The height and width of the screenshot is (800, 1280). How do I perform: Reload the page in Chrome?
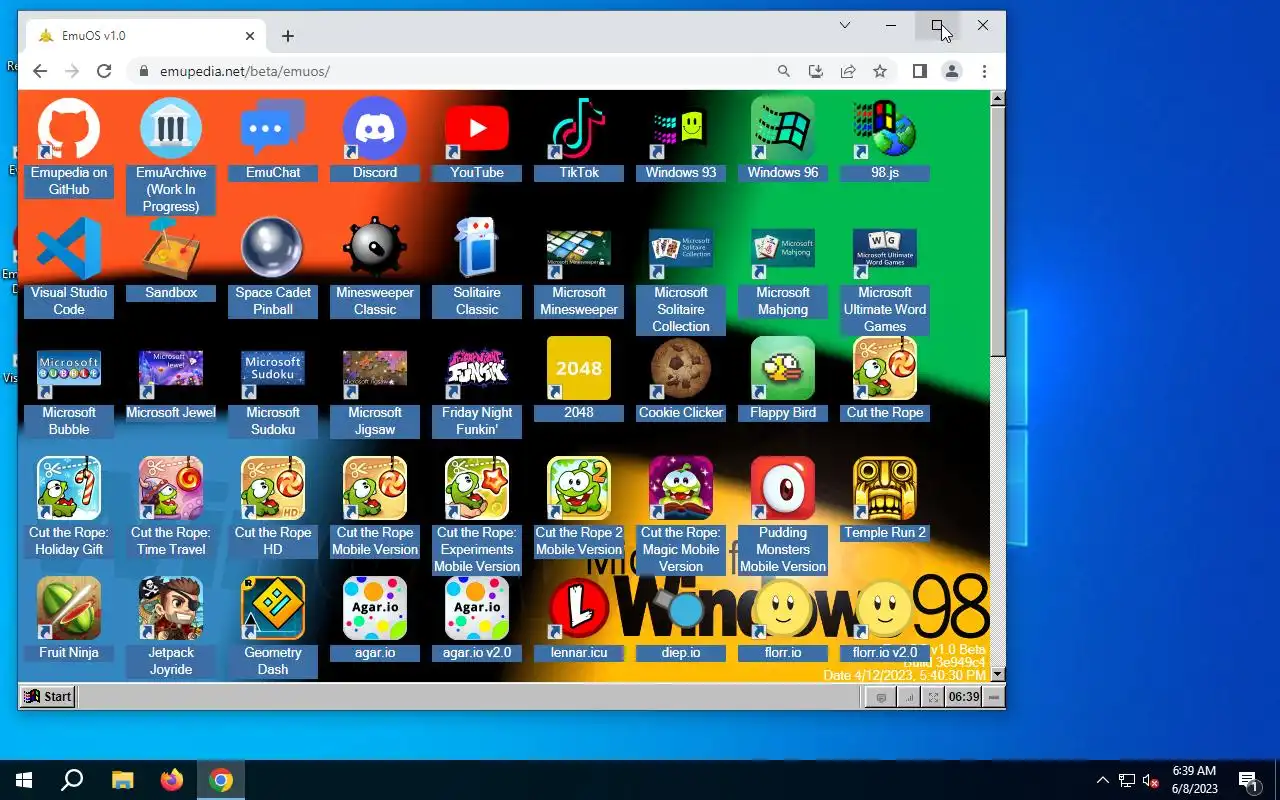pos(104,71)
